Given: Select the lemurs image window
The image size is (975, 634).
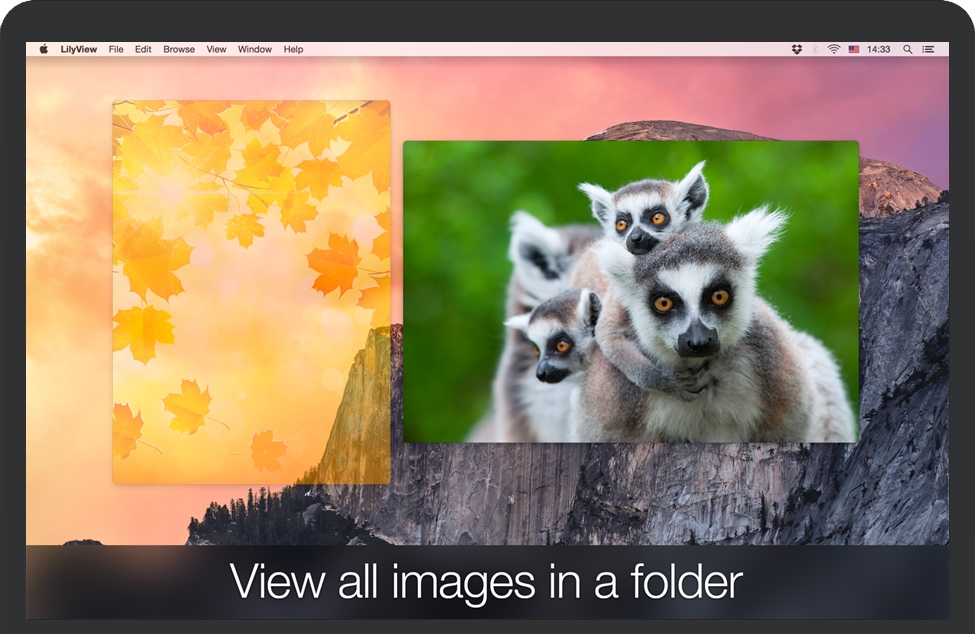Looking at the screenshot, I should point(631,292).
